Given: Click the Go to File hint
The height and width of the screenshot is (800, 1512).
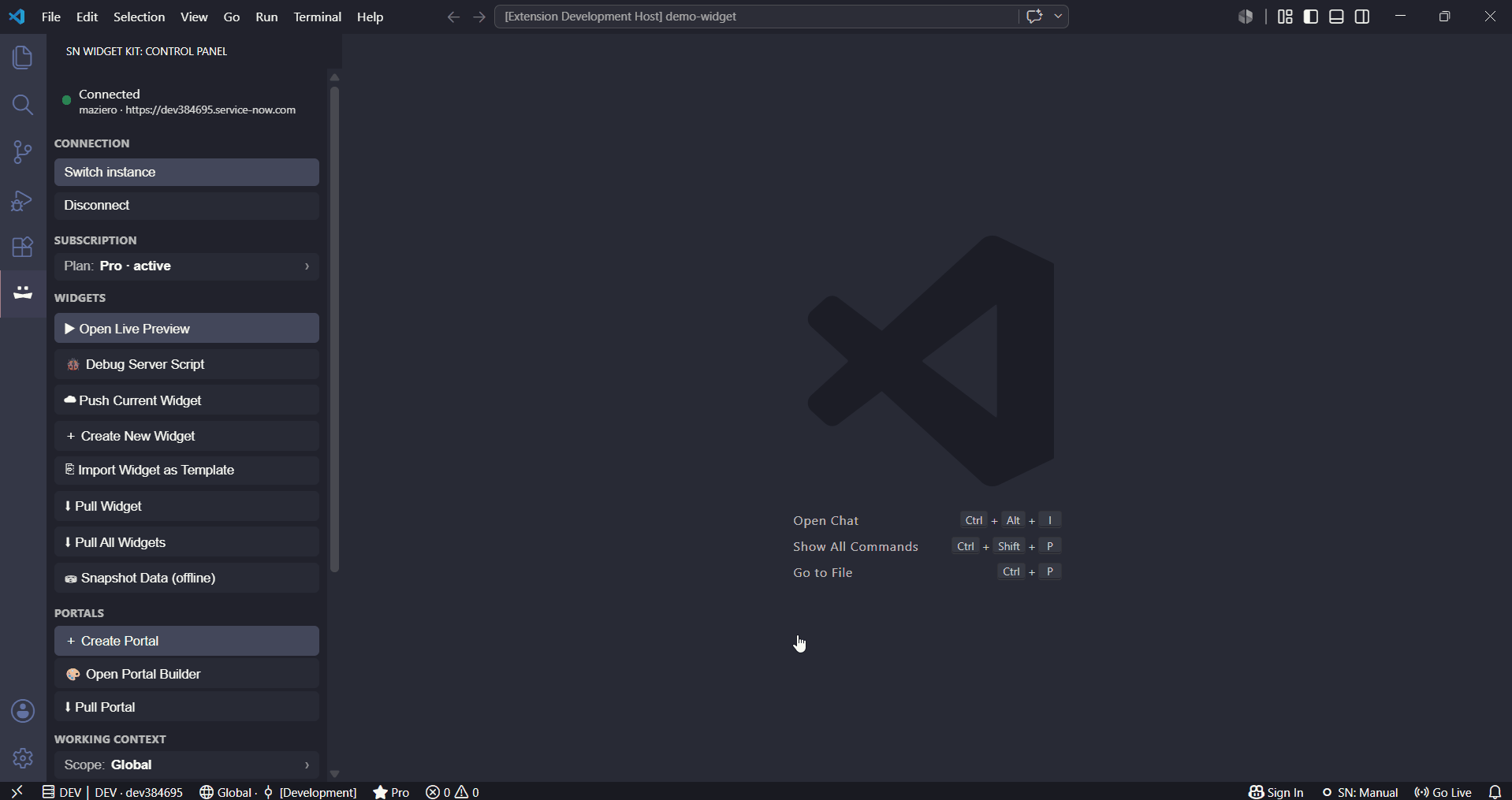Looking at the screenshot, I should click(x=823, y=572).
